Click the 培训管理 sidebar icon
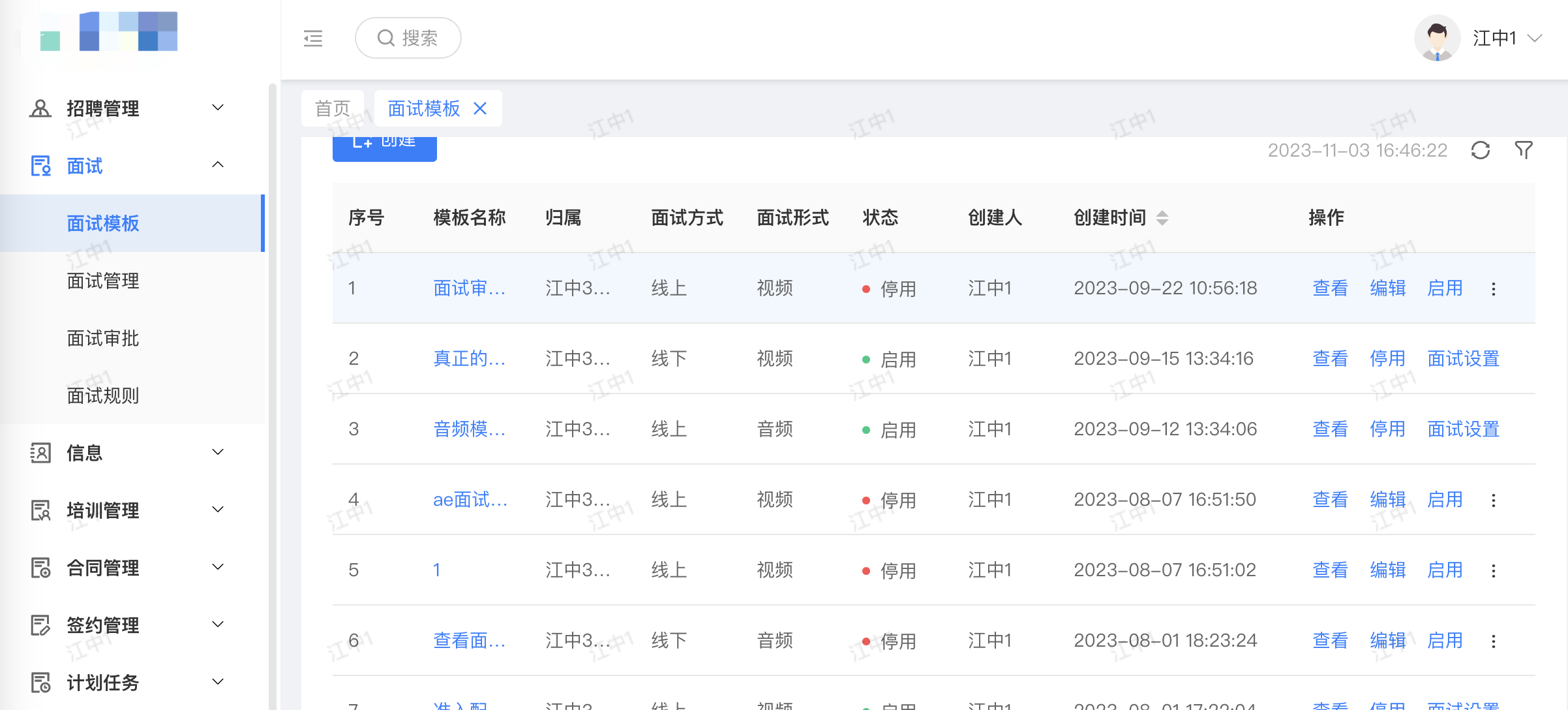This screenshot has height=710, width=1568. pyautogui.click(x=40, y=510)
